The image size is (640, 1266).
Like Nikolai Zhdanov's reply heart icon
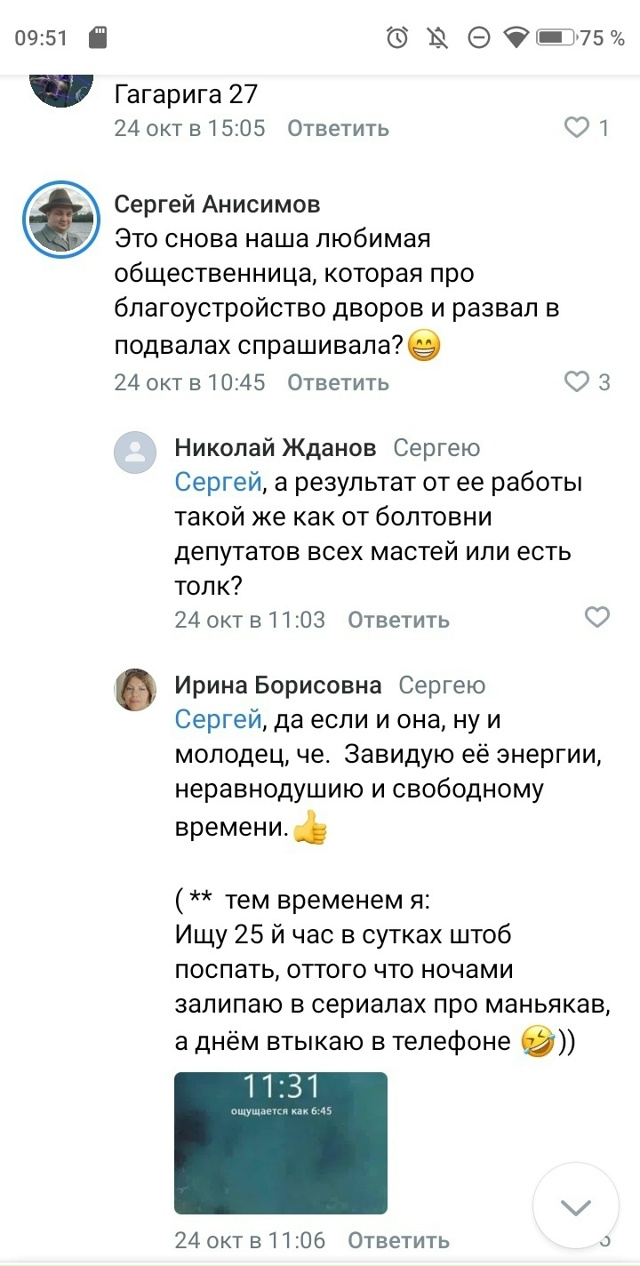pos(597,618)
